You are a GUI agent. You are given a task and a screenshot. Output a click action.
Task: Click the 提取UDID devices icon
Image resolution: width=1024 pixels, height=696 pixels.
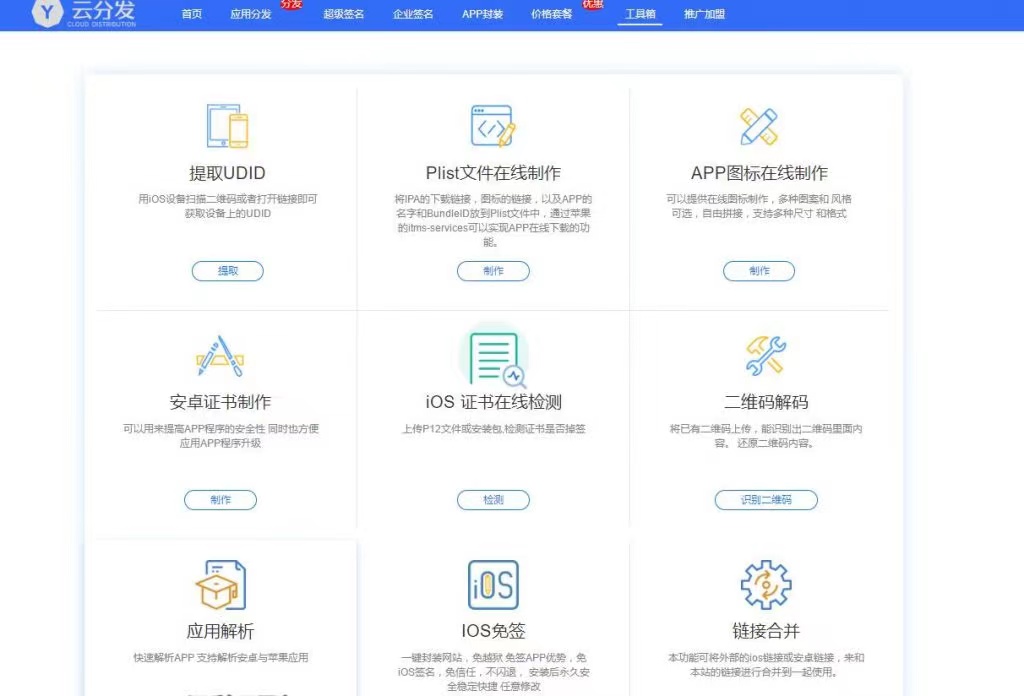(227, 126)
